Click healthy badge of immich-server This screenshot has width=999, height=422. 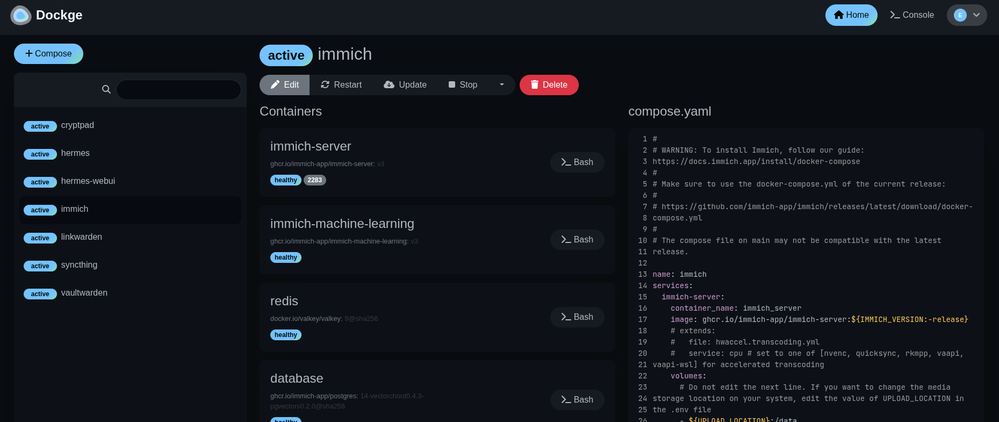pos(285,180)
